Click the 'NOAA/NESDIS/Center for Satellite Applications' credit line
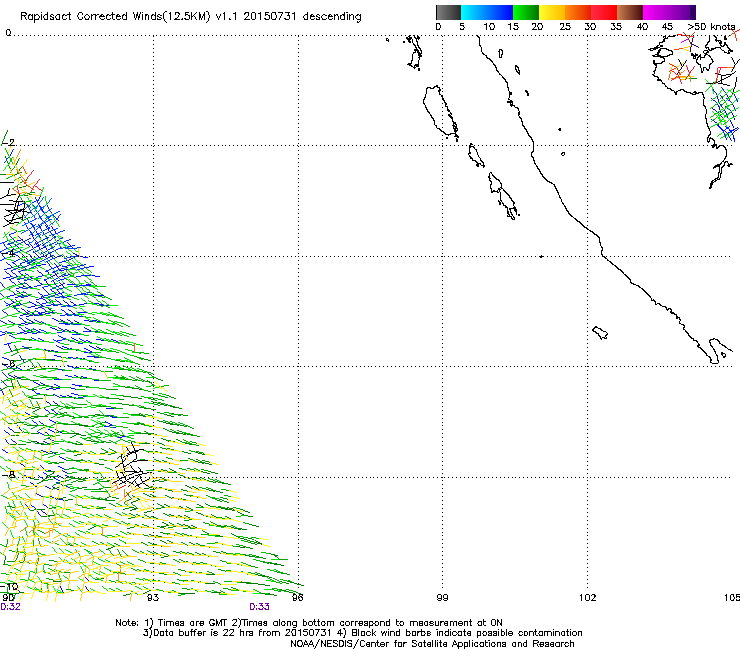 point(432,644)
